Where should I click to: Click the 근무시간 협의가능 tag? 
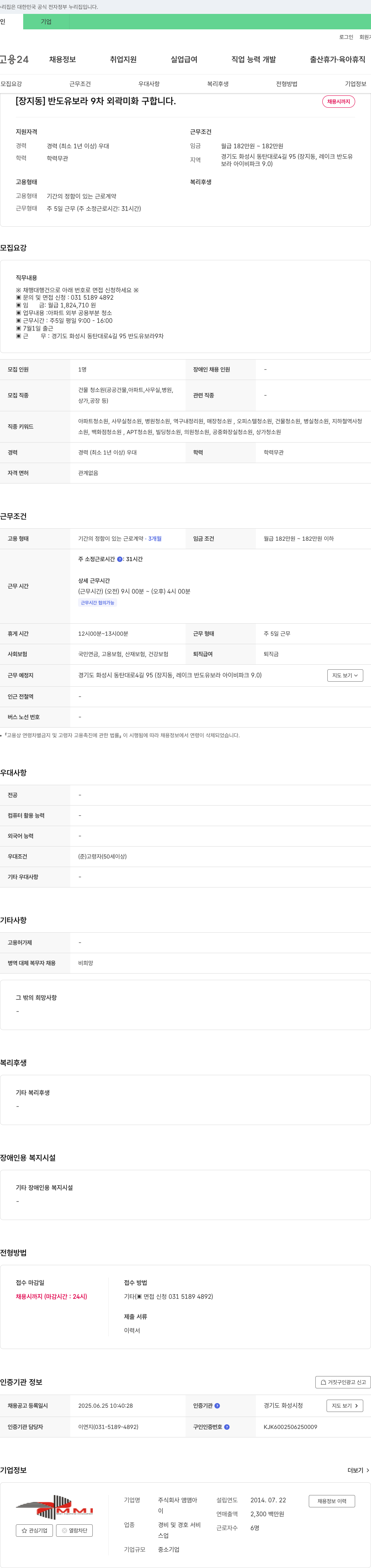97,602
